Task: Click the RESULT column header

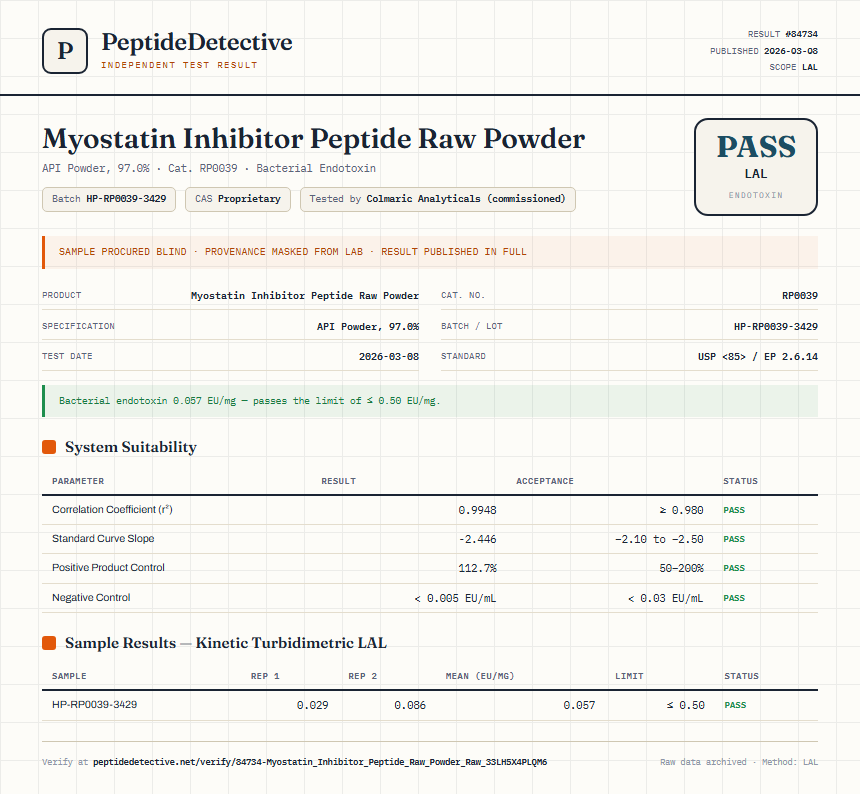Action: point(338,481)
